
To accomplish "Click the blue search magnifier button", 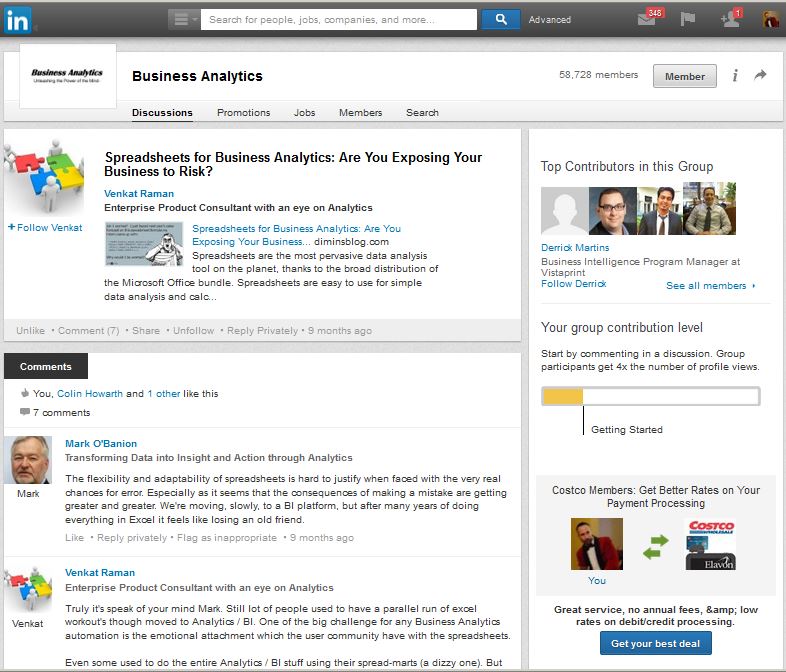I will tap(501, 19).
